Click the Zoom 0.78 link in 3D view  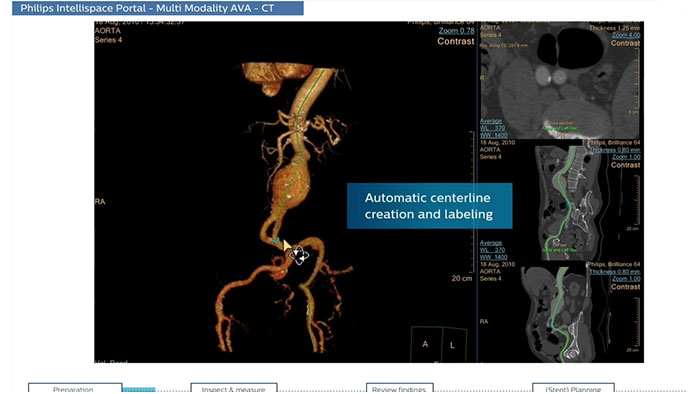[x=456, y=31]
